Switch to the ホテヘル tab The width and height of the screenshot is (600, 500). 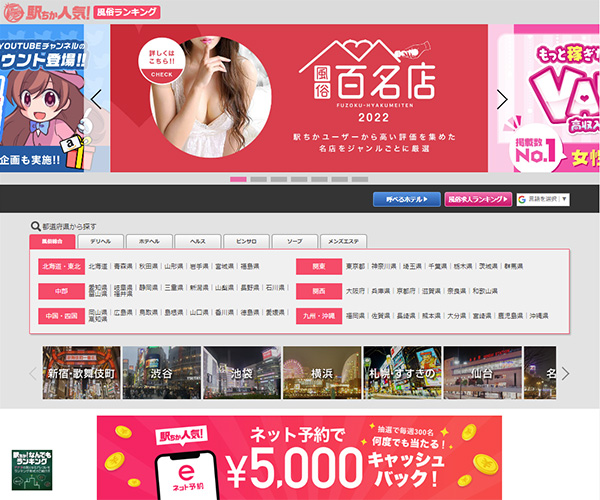(x=149, y=241)
